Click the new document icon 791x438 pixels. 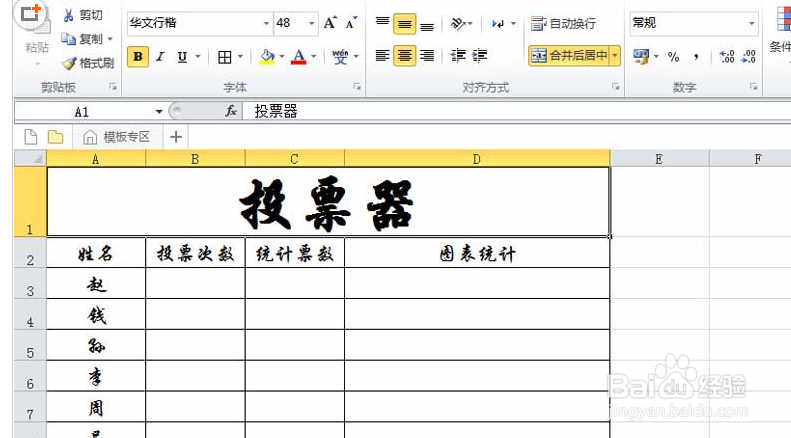tap(31, 137)
